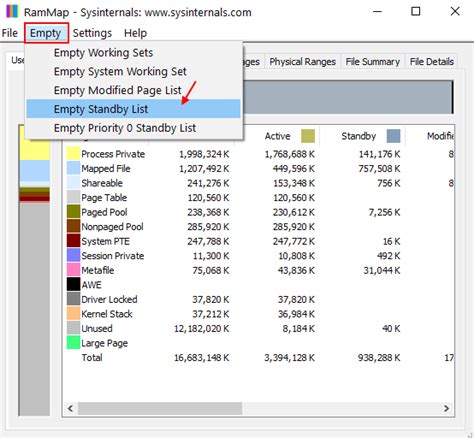The width and height of the screenshot is (474, 438).
Task: Click the Active column olive color swatch
Action: [x=308, y=136]
